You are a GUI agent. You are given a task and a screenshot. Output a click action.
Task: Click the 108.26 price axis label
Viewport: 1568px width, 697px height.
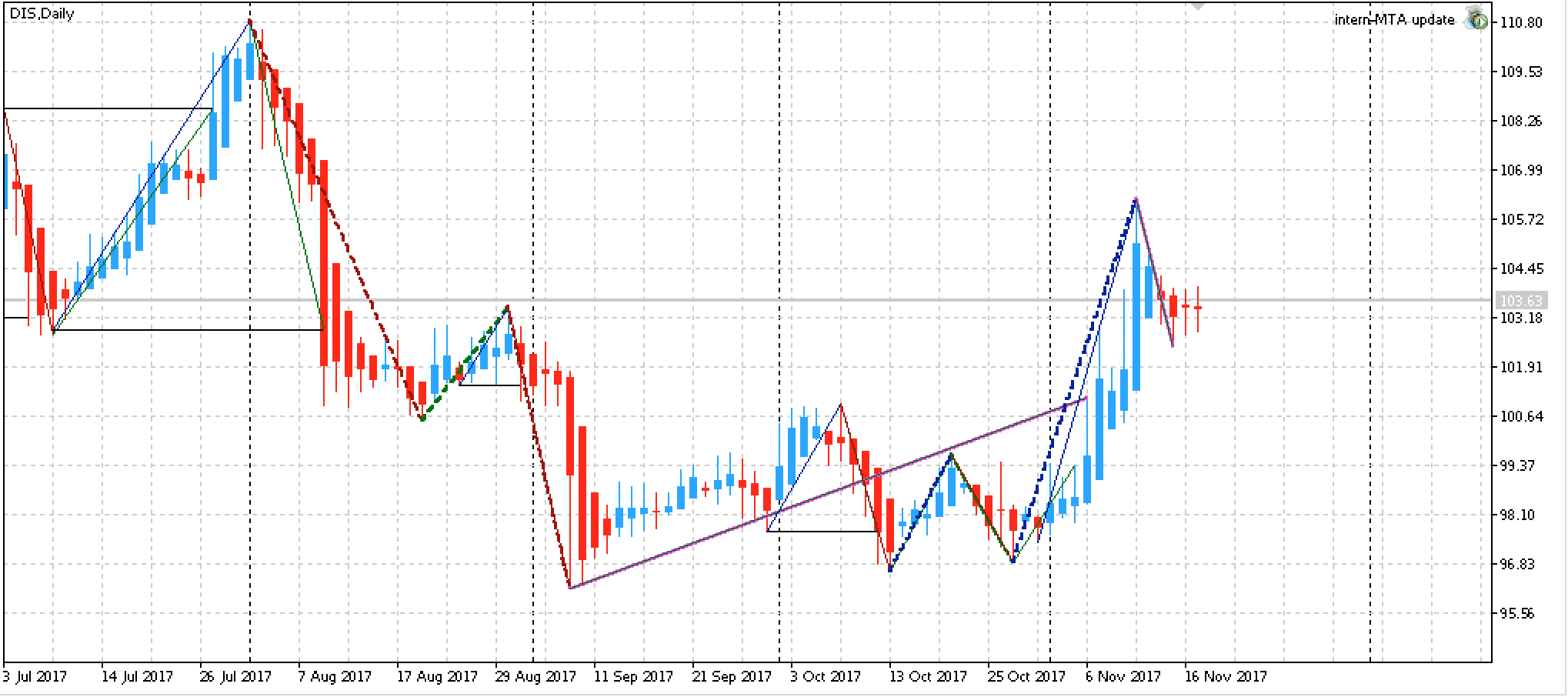1521,122
